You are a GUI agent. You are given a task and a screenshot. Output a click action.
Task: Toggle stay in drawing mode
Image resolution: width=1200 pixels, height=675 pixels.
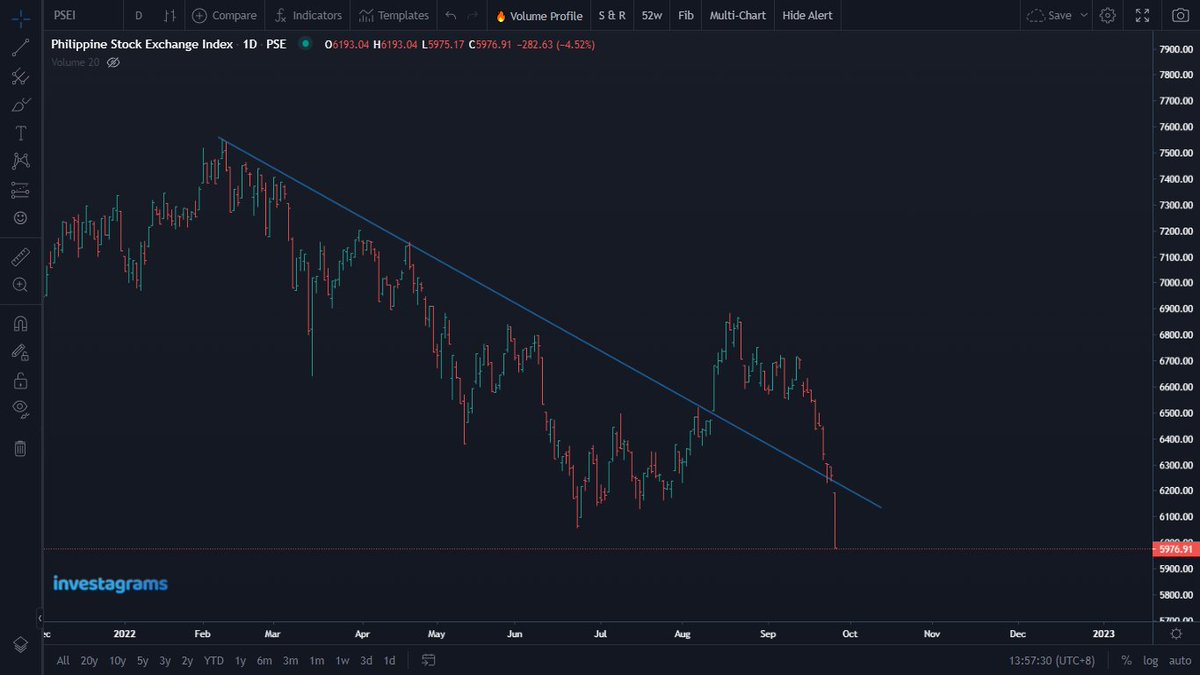(20, 352)
